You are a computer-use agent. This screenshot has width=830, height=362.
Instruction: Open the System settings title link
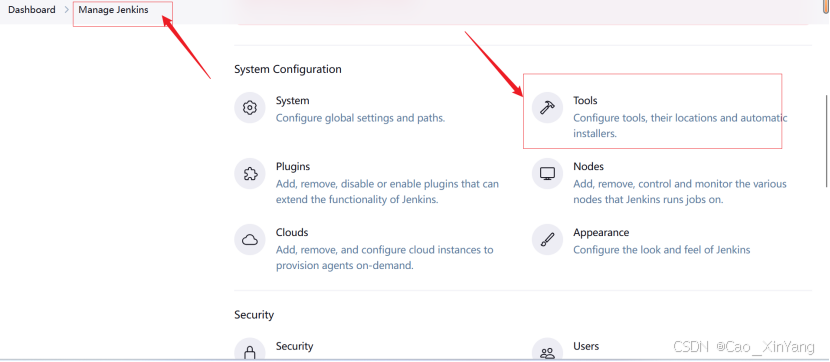[292, 101]
